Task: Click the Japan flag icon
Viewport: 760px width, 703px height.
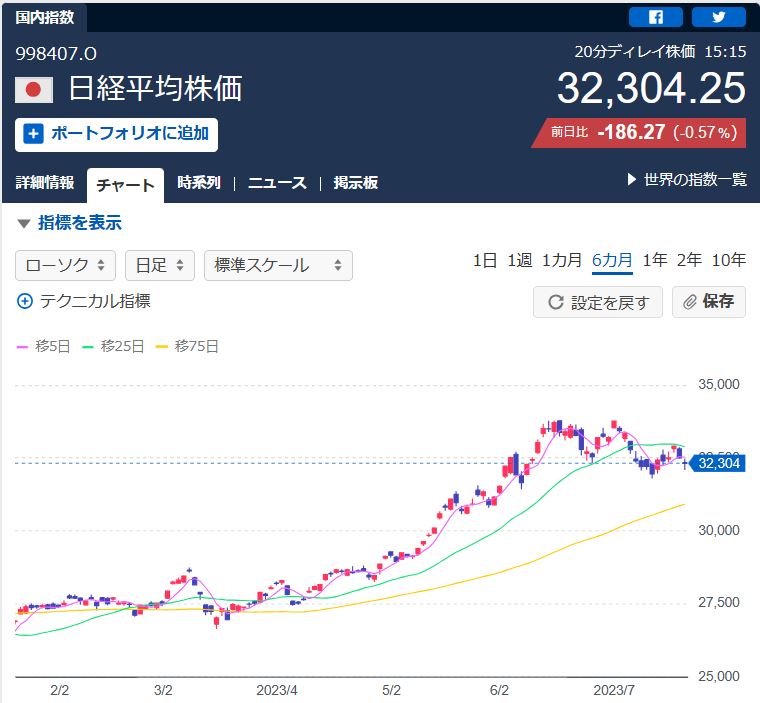Action: point(33,90)
